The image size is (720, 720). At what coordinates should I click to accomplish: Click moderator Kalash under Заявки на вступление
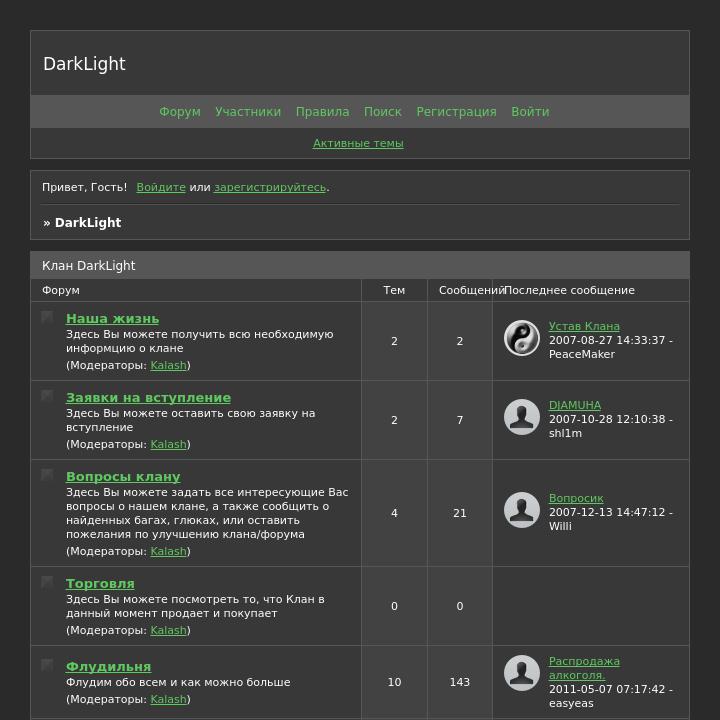(169, 444)
